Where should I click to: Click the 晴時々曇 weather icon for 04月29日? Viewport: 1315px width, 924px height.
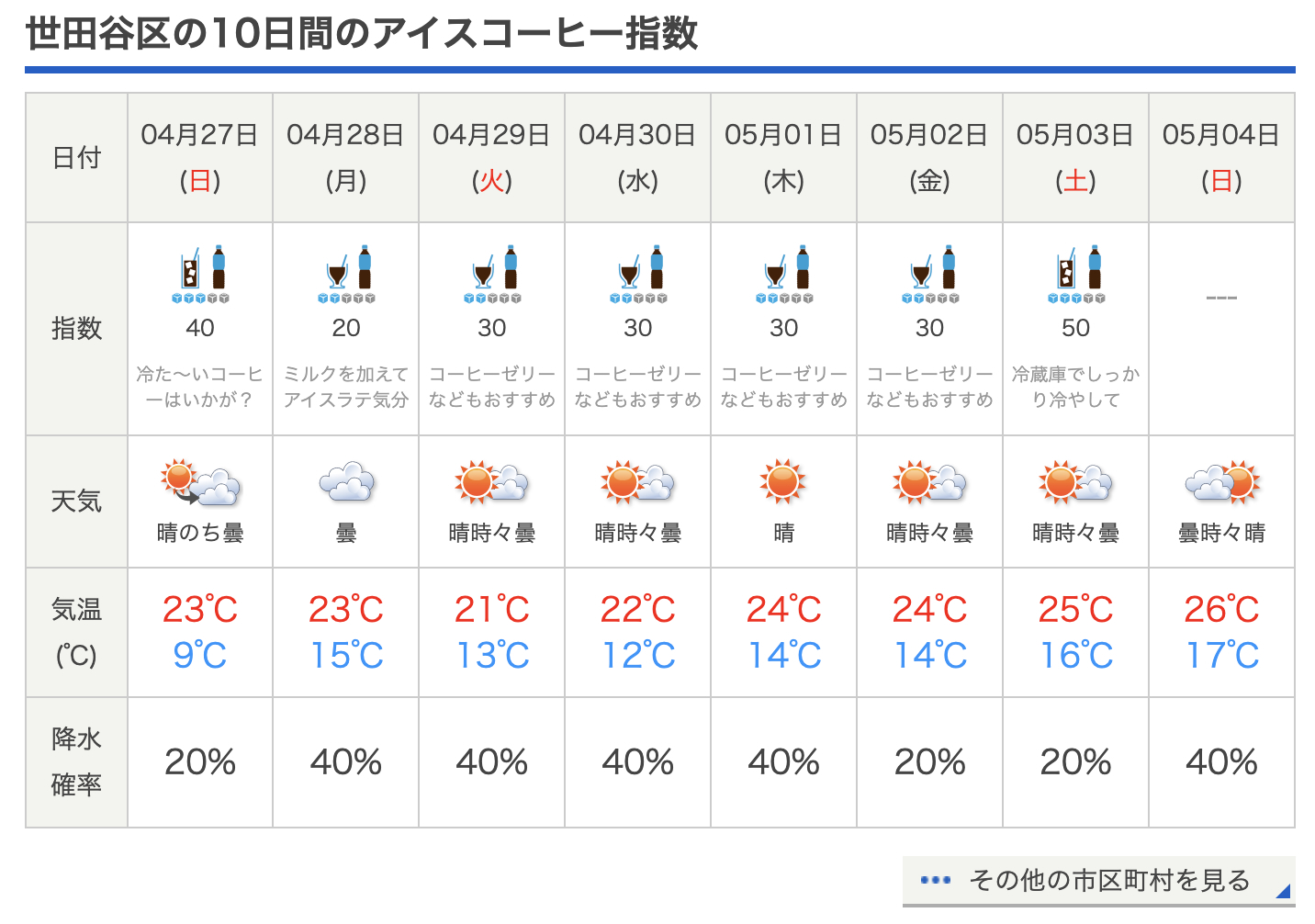[492, 483]
